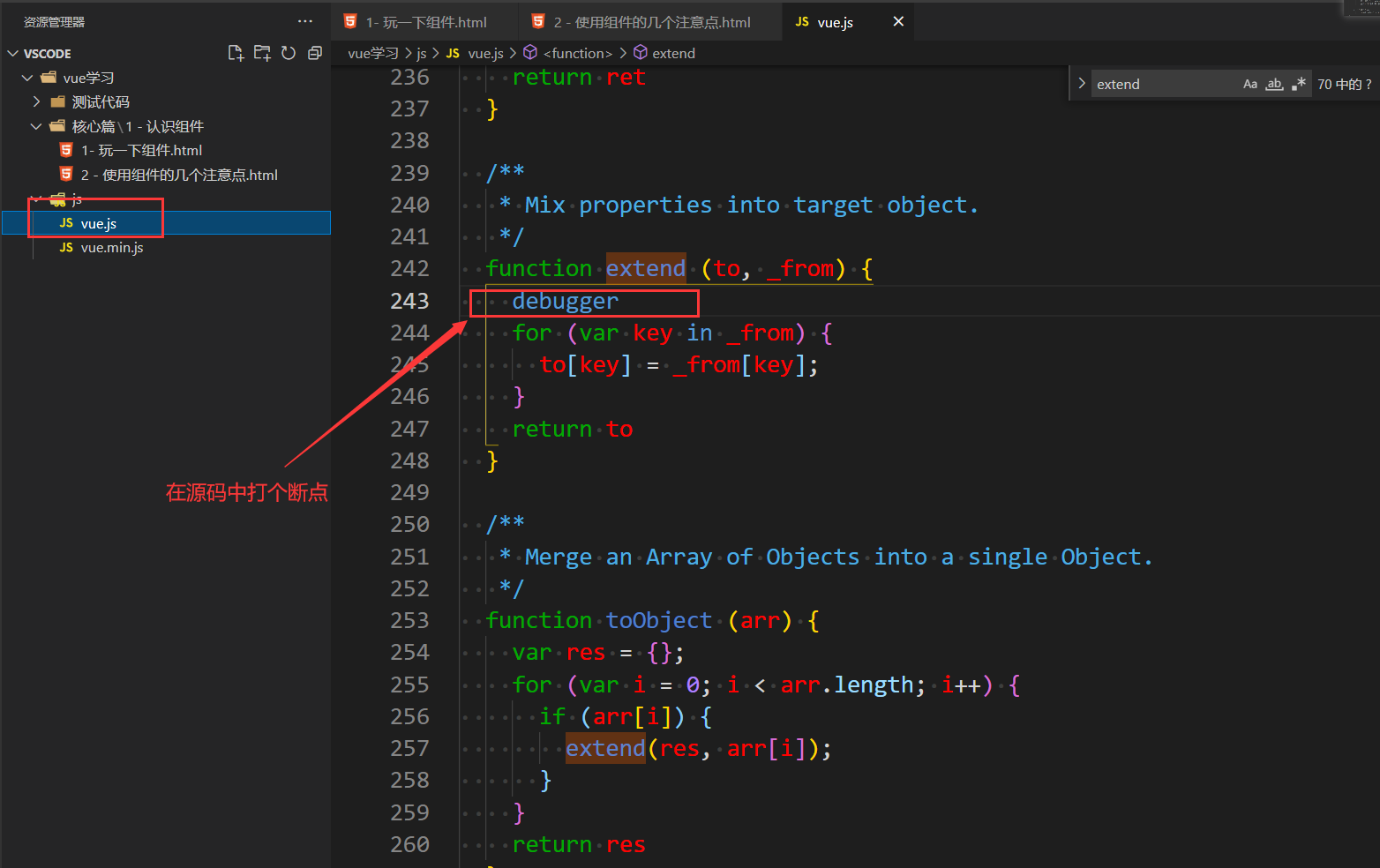The width and height of the screenshot is (1380, 868).
Task: Refresh the explorer file tree
Action: click(289, 53)
